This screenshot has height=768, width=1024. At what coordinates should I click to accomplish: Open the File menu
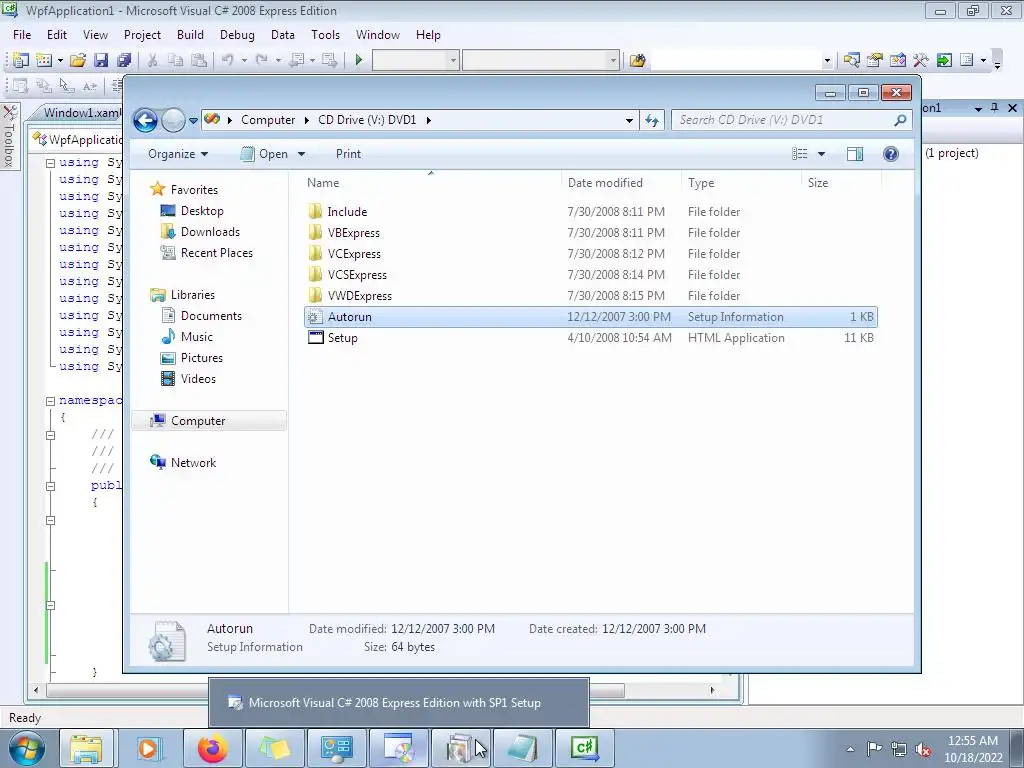pos(22,35)
